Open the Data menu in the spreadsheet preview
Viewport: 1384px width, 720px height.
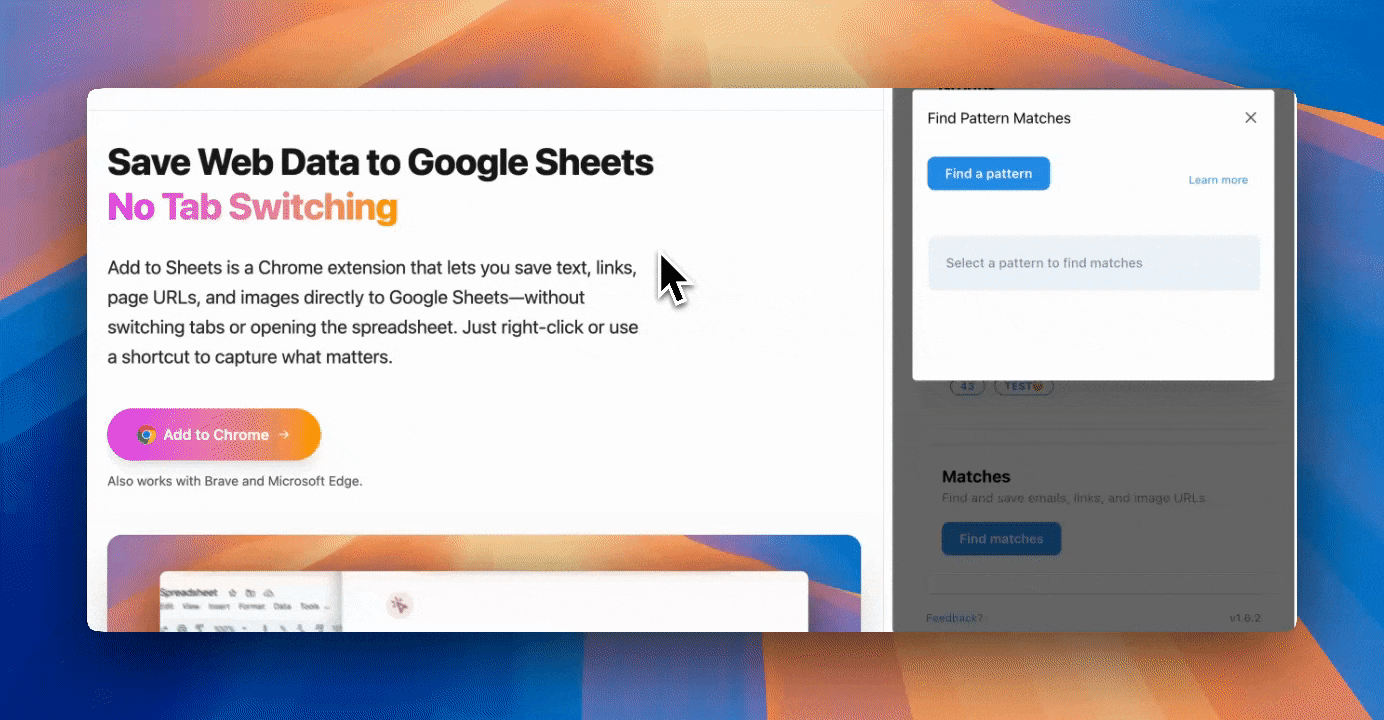click(283, 606)
